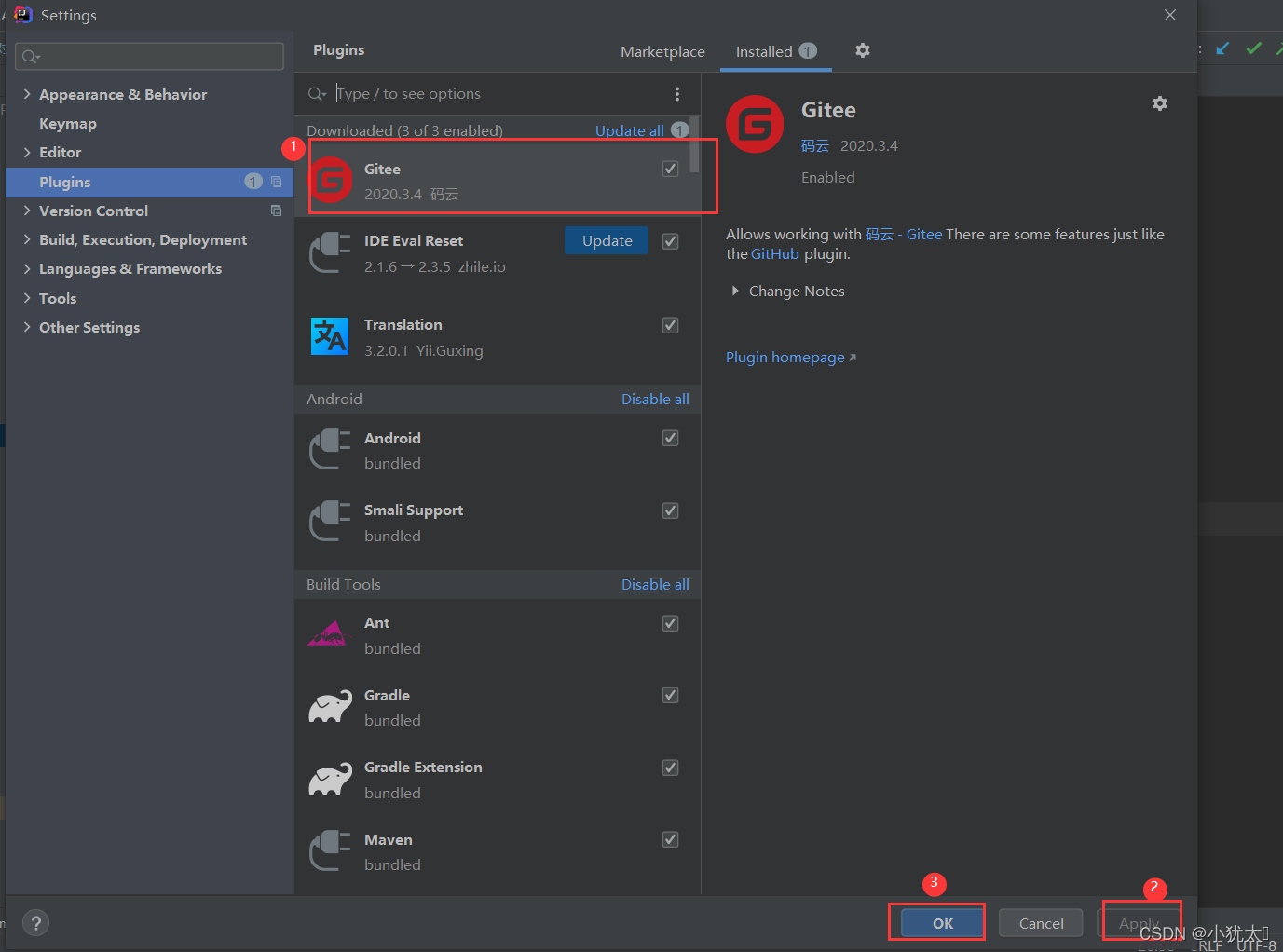The height and width of the screenshot is (952, 1283).
Task: Expand Languages & Frameworks node
Action: (27, 268)
